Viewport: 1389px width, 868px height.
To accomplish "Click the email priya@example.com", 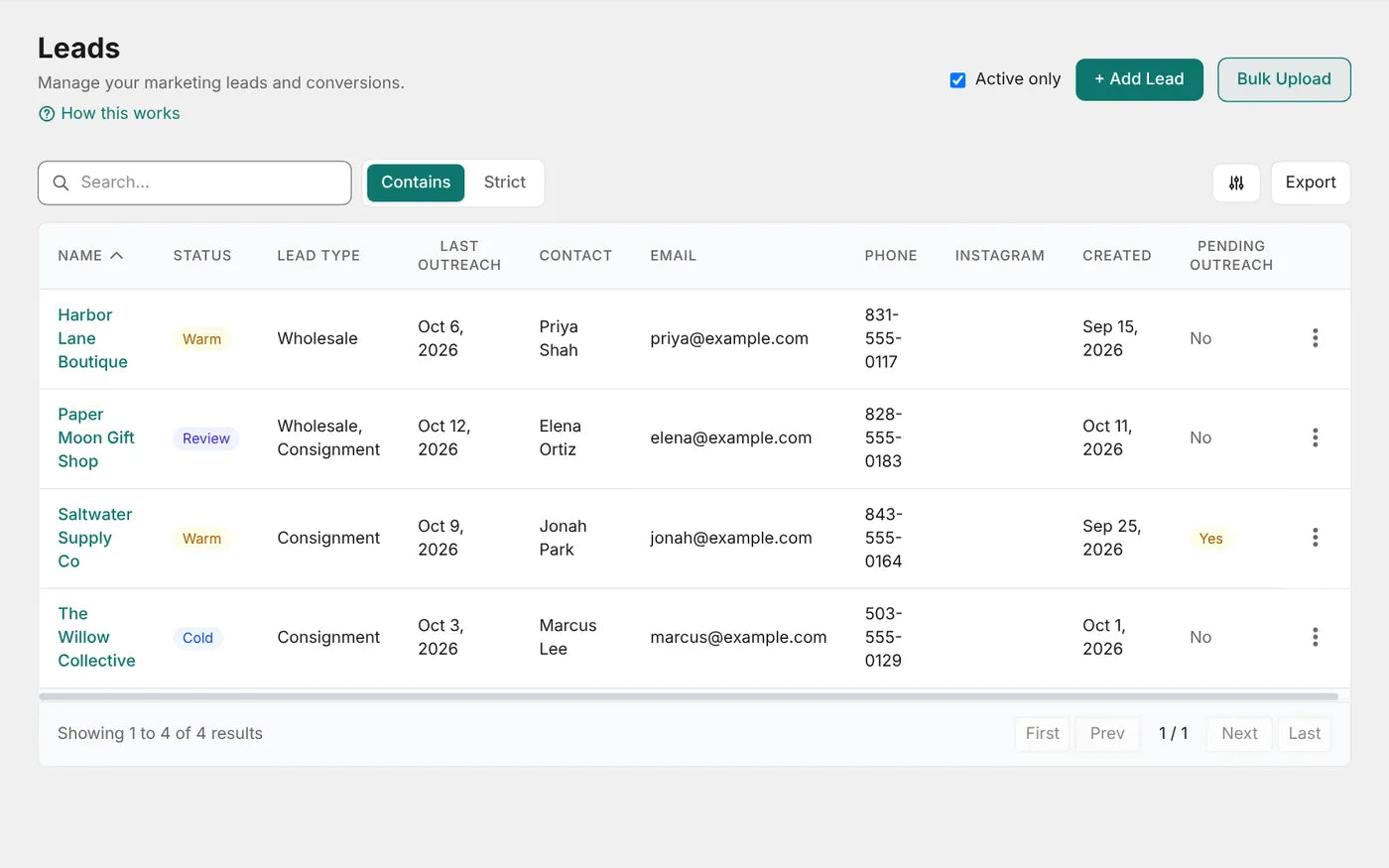I will (729, 338).
